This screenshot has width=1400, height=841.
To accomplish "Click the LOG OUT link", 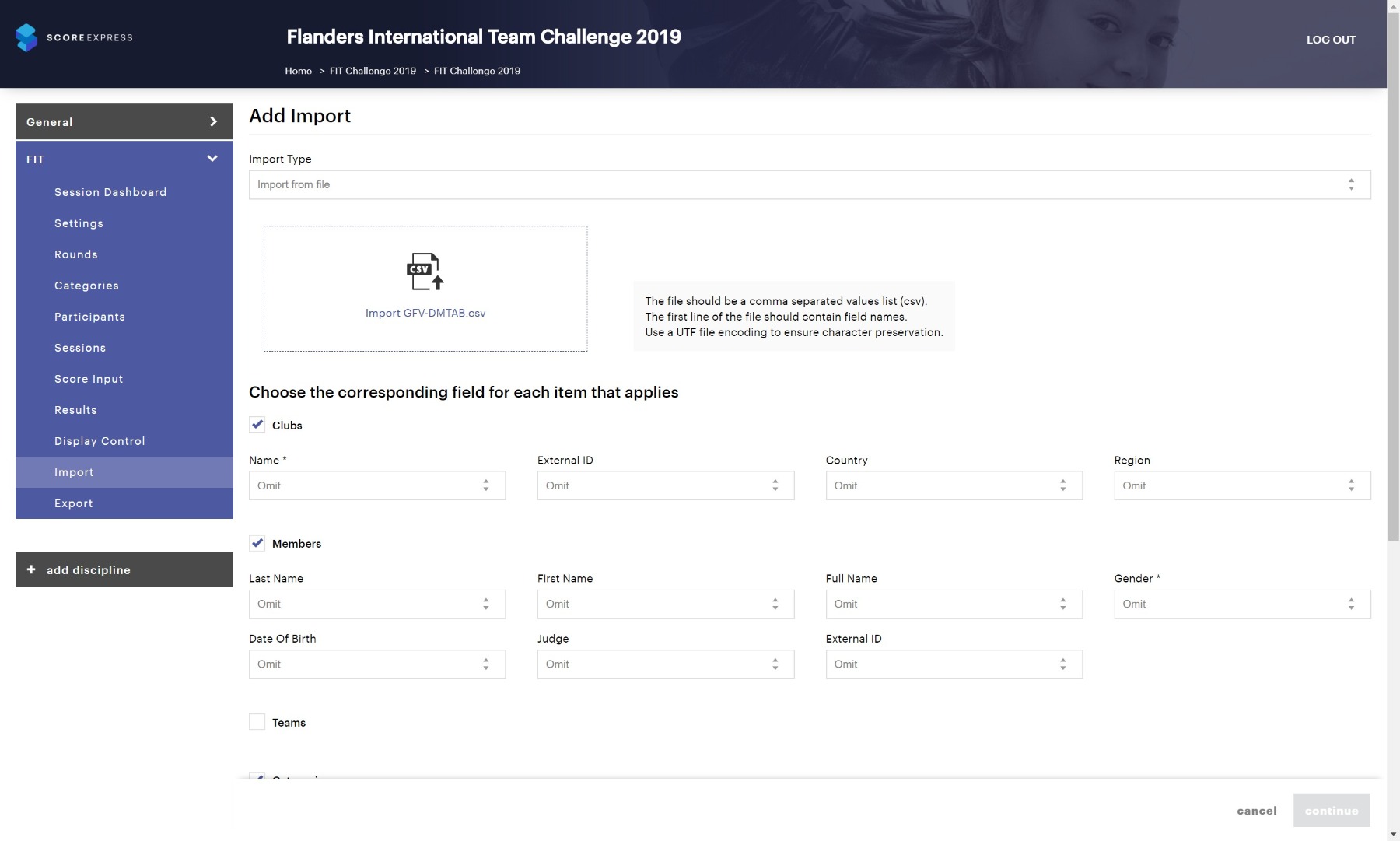I will pyautogui.click(x=1331, y=40).
